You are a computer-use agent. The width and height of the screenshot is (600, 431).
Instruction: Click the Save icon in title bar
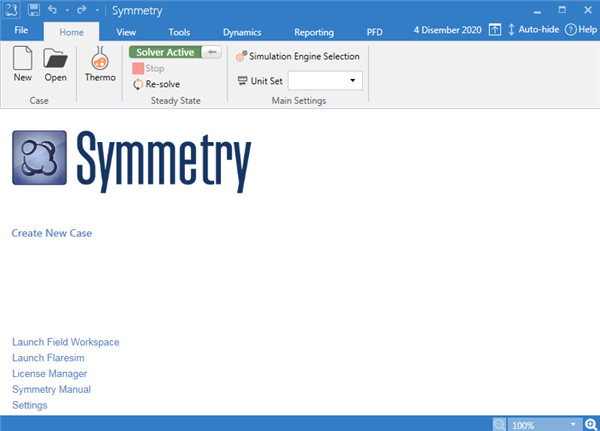[34, 9]
